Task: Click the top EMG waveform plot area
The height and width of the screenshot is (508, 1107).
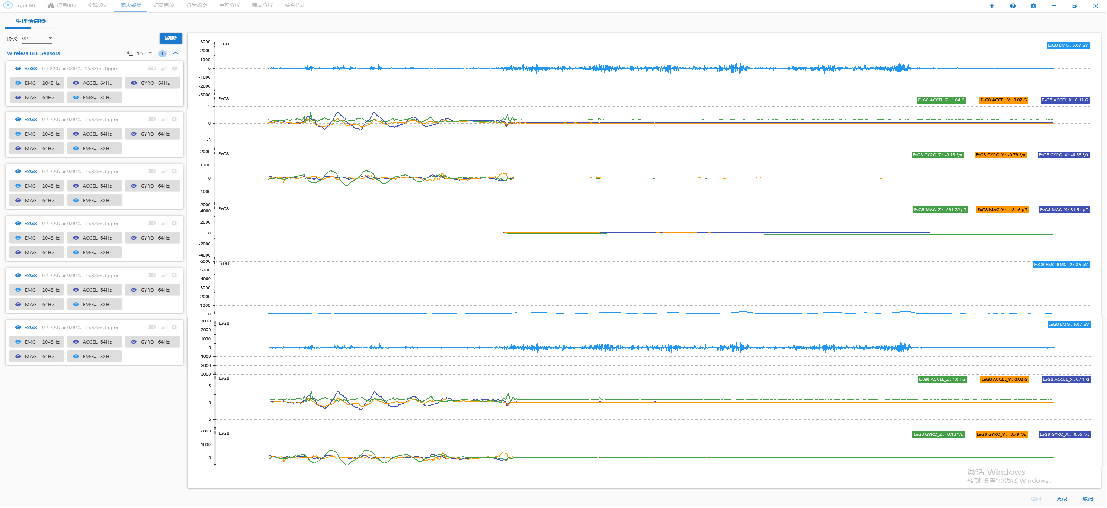Action: [640, 68]
